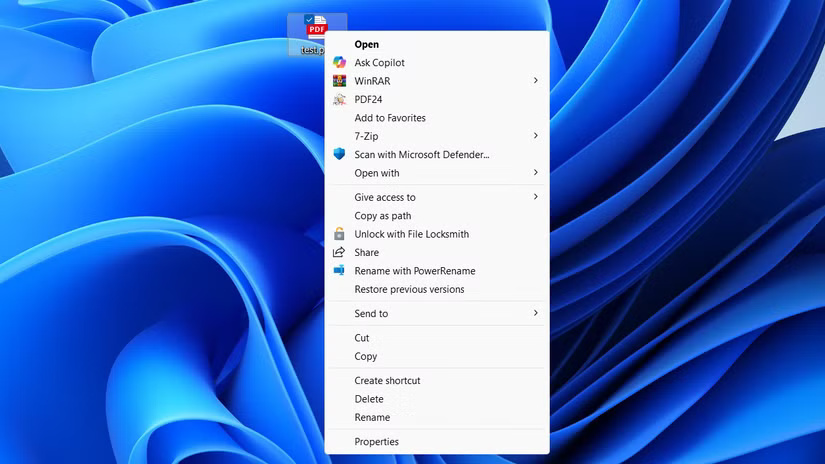Expand the WinRAR submenu arrow
The width and height of the screenshot is (825, 464).
click(535, 80)
